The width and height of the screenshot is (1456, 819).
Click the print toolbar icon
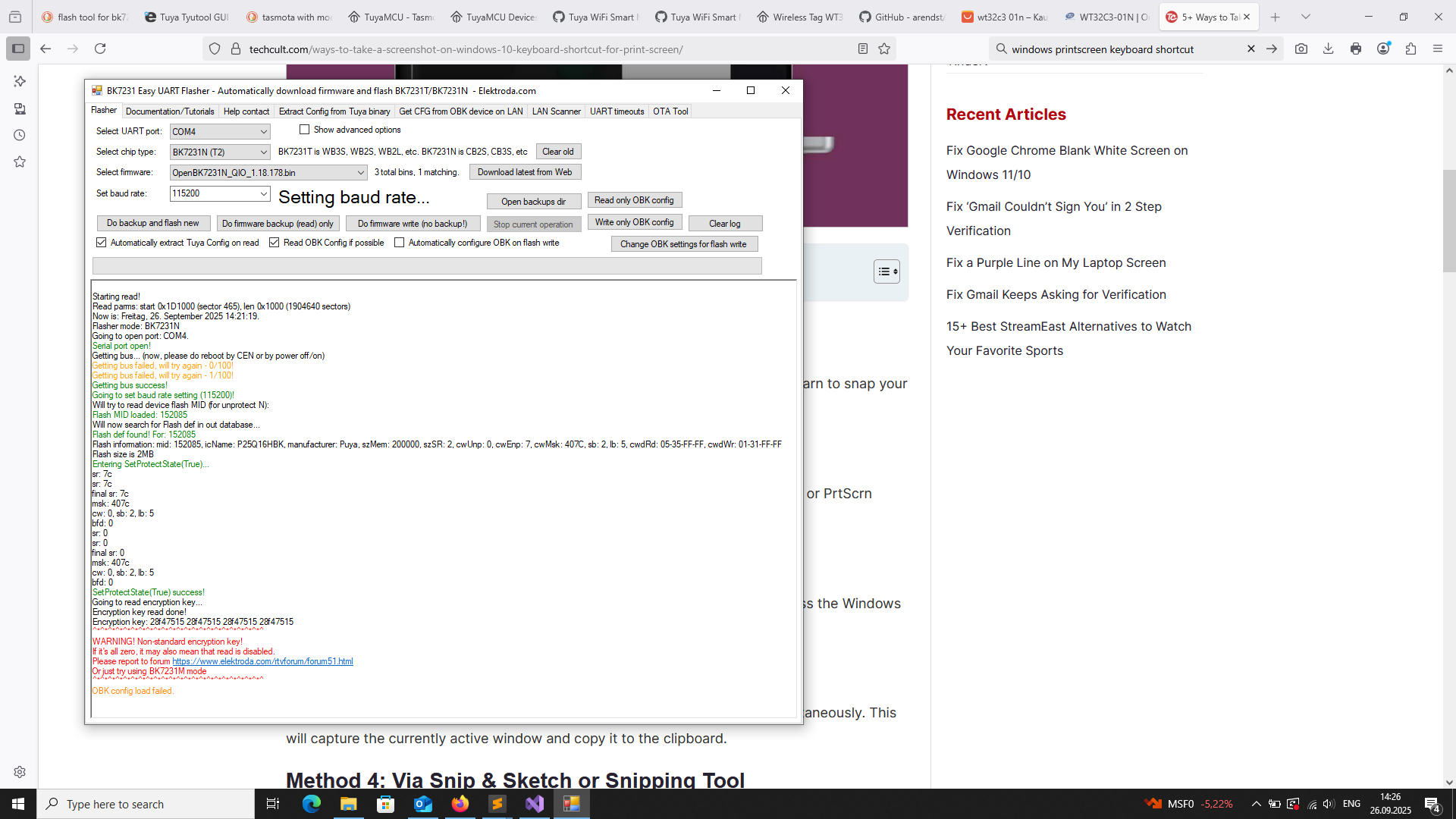[1356, 49]
